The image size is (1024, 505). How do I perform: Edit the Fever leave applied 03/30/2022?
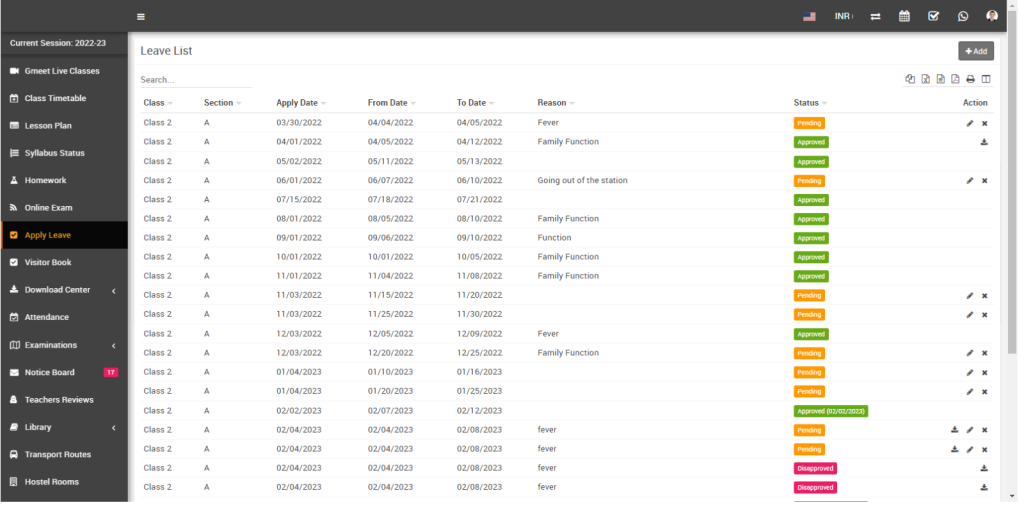coord(969,123)
